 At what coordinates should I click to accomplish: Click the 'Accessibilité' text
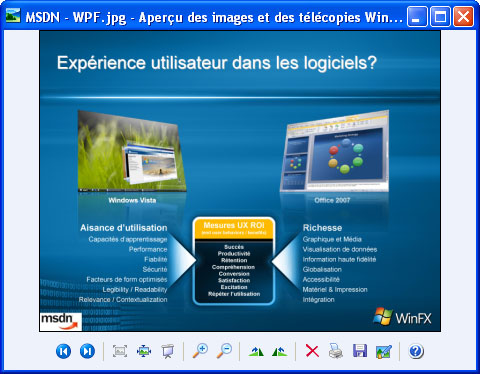[x=321, y=279]
